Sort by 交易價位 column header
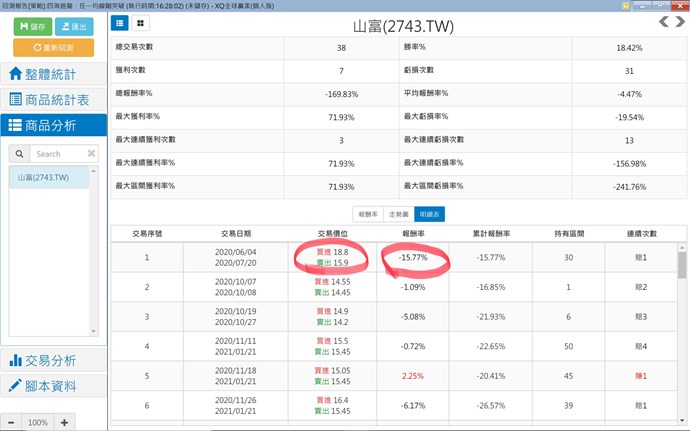 point(333,233)
